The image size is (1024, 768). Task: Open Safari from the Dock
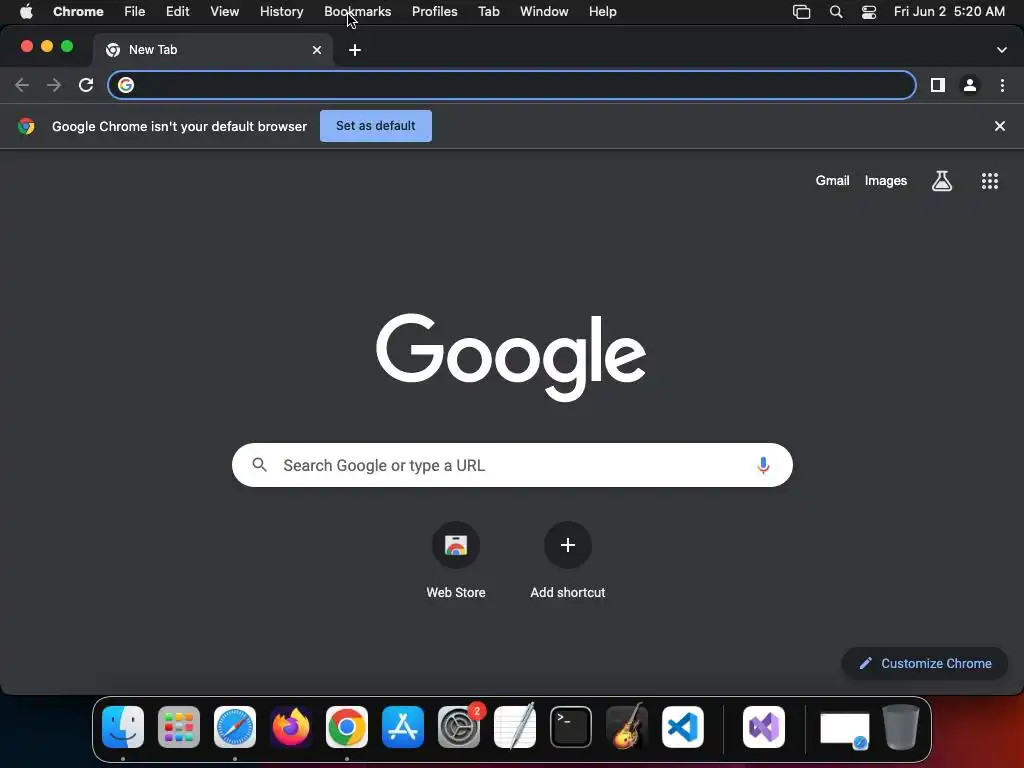click(x=235, y=727)
